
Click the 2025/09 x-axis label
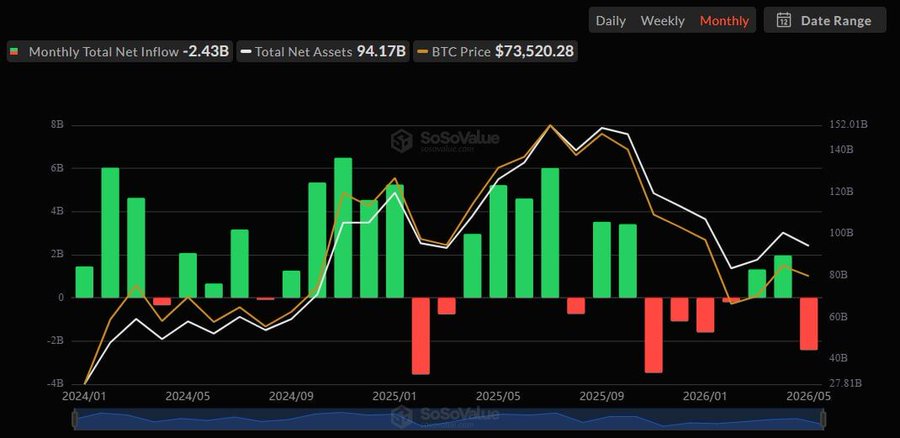point(600,397)
